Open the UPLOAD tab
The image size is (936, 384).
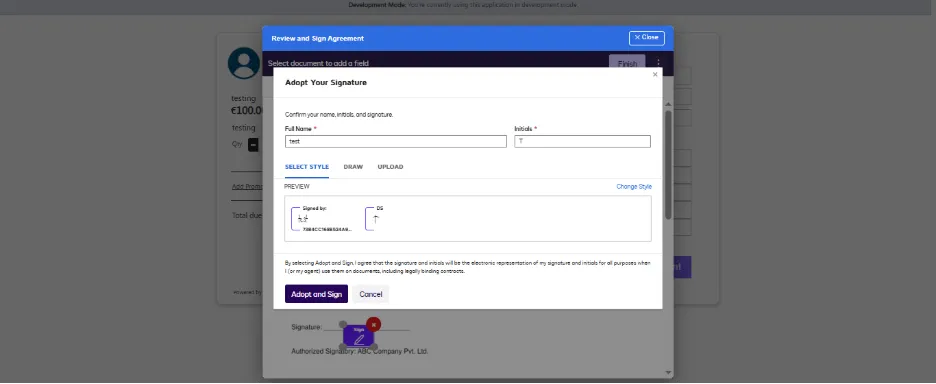pyautogui.click(x=390, y=167)
